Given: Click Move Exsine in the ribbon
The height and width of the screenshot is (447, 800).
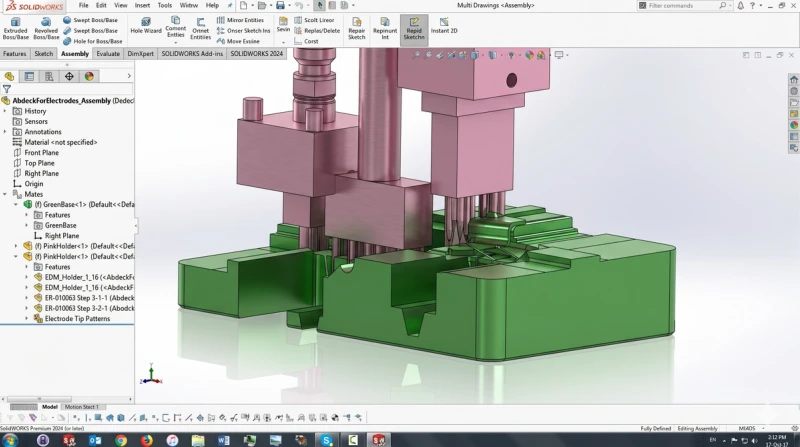Looking at the screenshot, I should coord(238,41).
